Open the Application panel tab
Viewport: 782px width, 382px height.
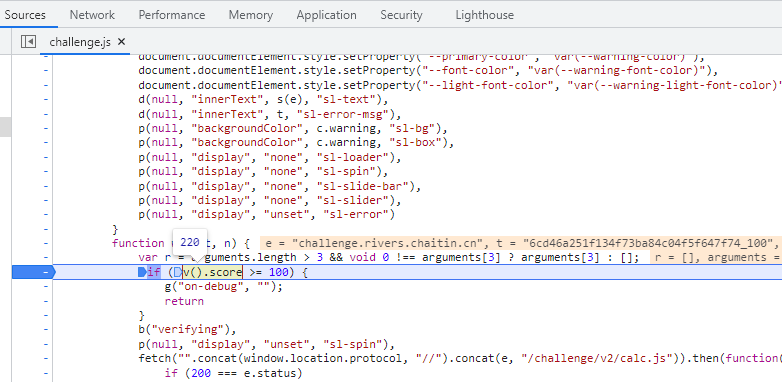click(326, 15)
